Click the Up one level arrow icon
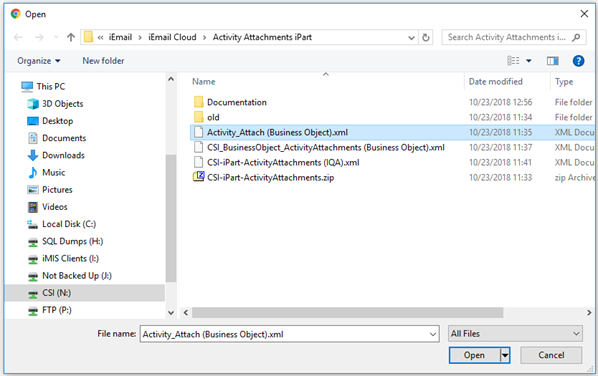598x376 pixels. 71,37
